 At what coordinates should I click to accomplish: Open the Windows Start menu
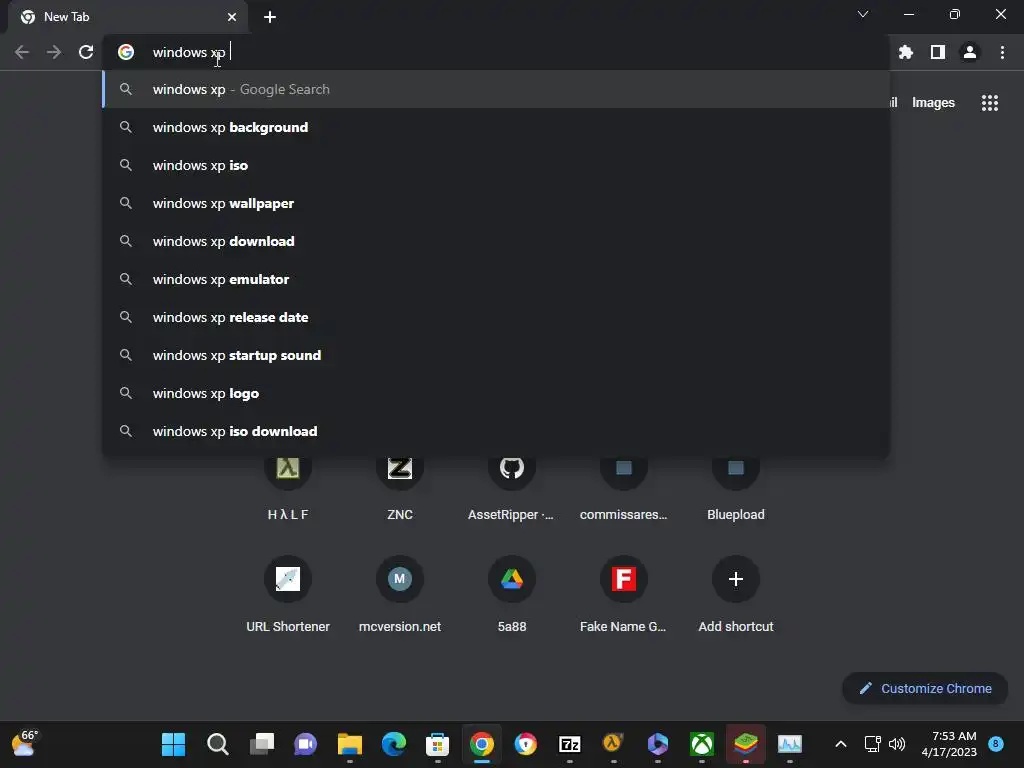point(173,744)
